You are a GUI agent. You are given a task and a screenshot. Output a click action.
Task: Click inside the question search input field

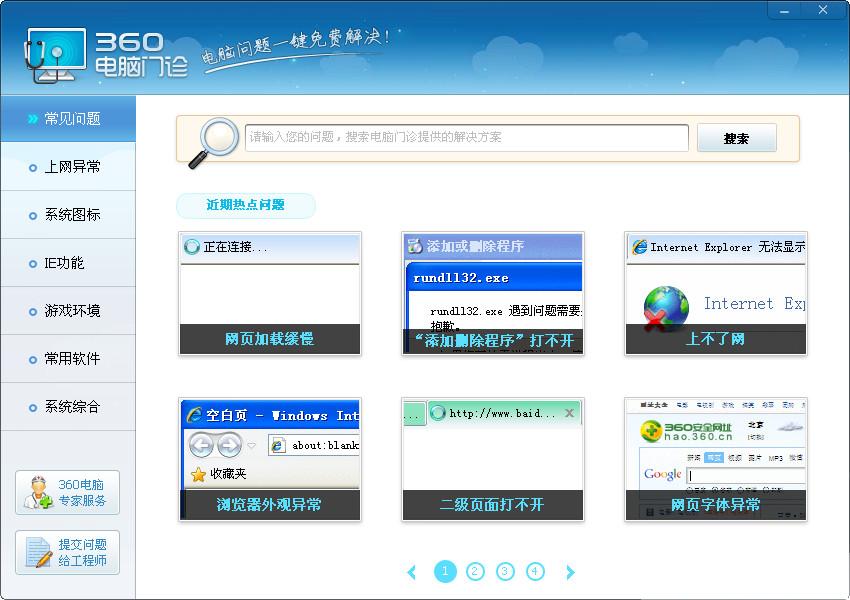pos(465,137)
